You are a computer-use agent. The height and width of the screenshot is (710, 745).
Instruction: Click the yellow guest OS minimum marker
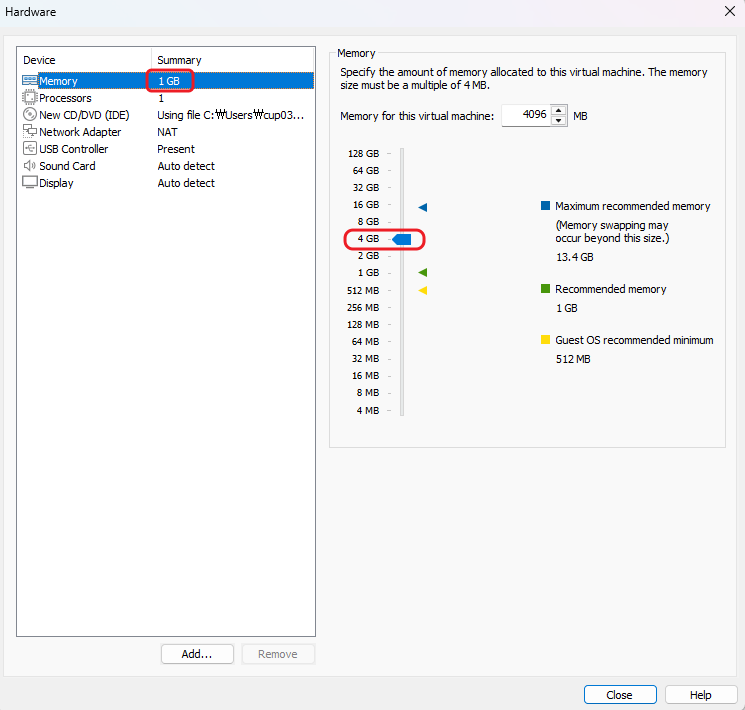(422, 290)
